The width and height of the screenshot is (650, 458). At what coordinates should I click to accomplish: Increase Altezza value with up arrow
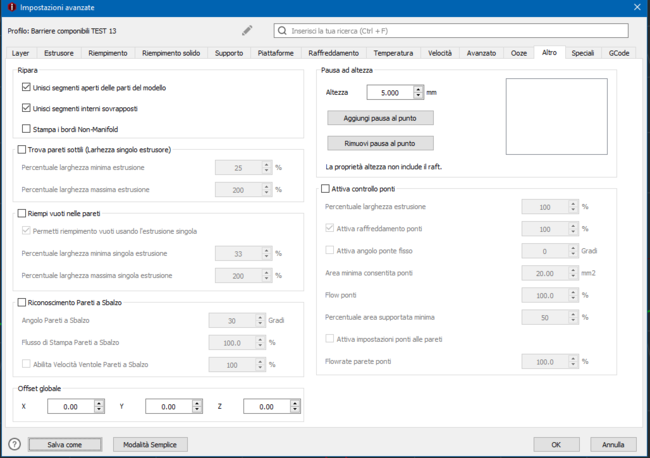[x=418, y=88]
